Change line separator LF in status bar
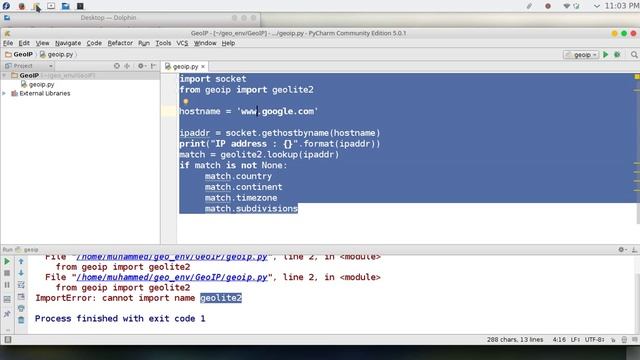640x360 pixels. pyautogui.click(x=576, y=340)
